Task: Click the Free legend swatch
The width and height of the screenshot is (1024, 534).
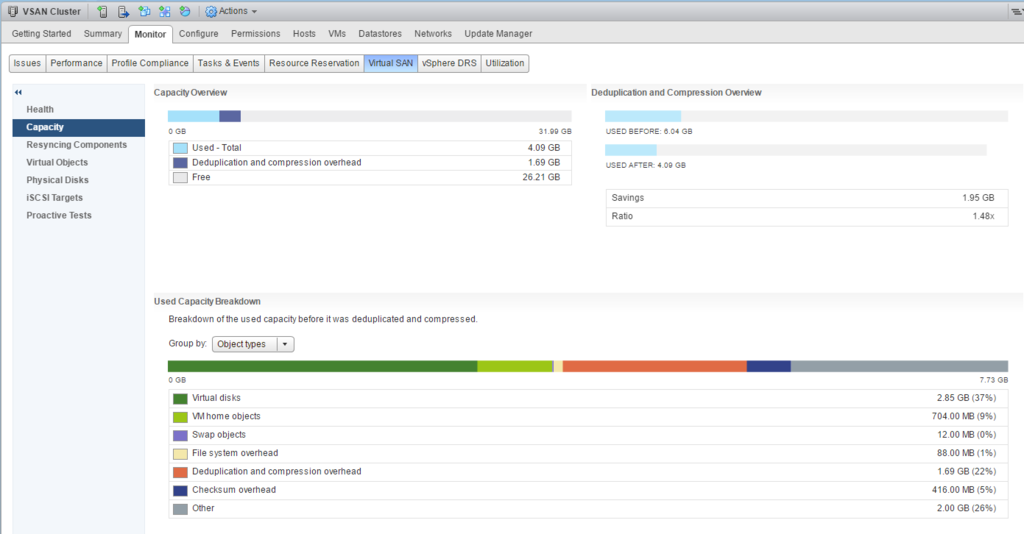Action: 180,178
